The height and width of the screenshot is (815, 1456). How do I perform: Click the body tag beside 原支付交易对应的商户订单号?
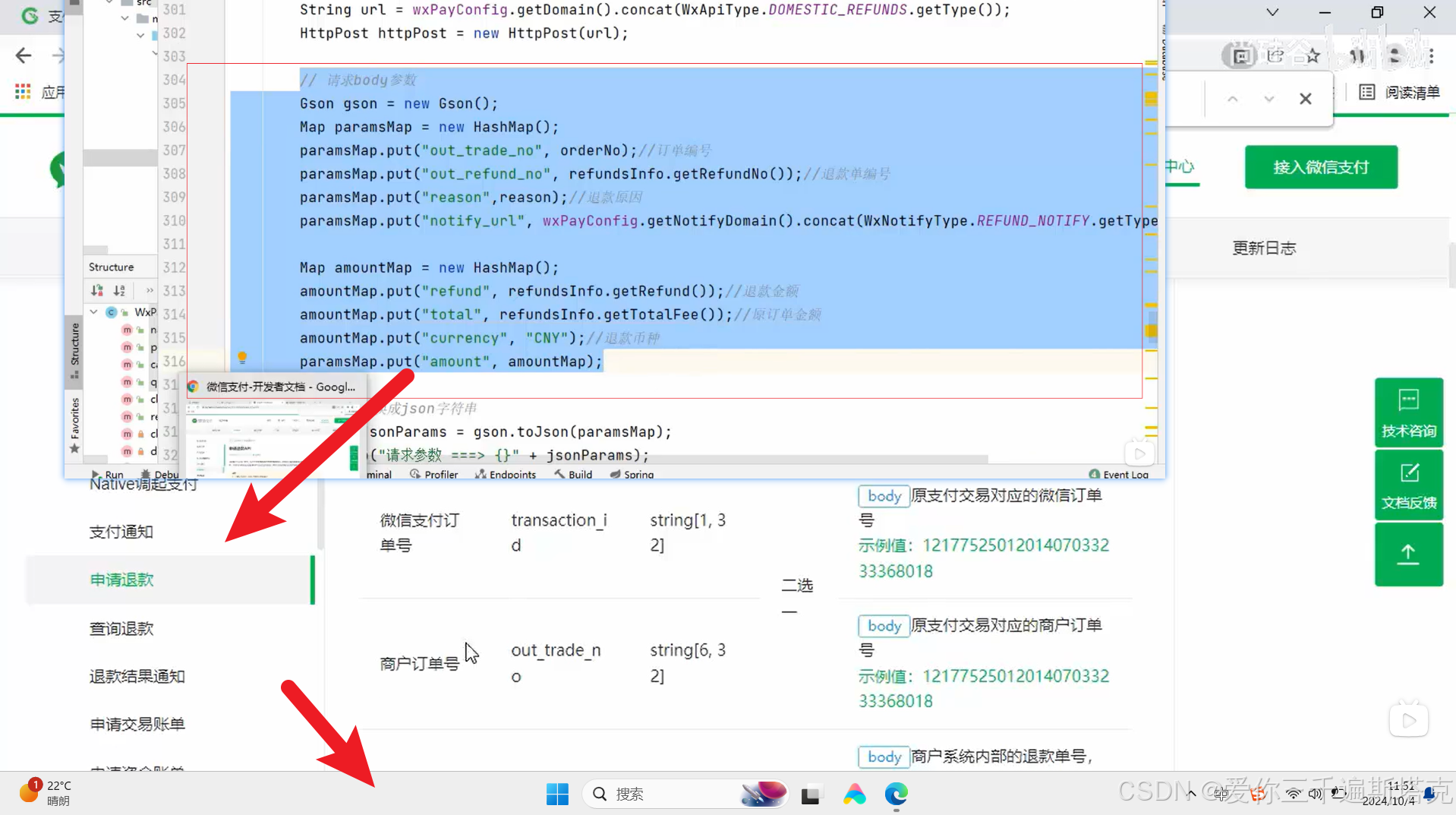coord(884,626)
